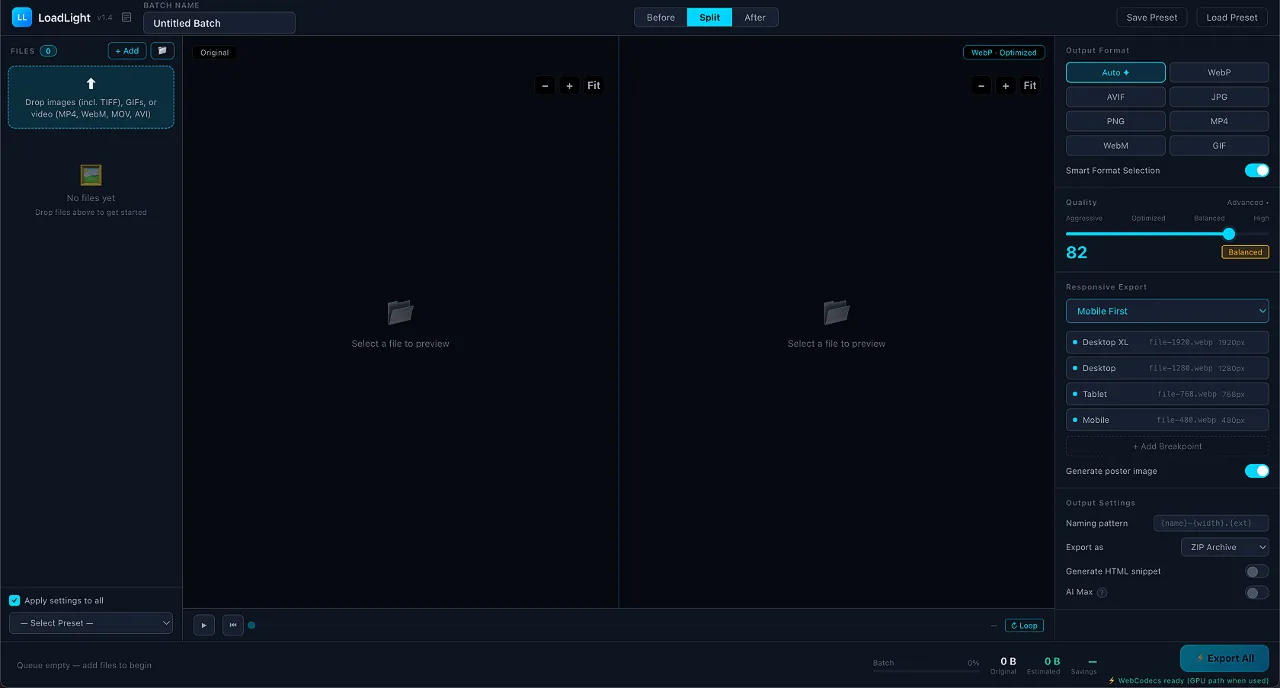Image resolution: width=1280 pixels, height=688 pixels.
Task: Toggle Smart Format Selection off
Action: pos(1257,171)
